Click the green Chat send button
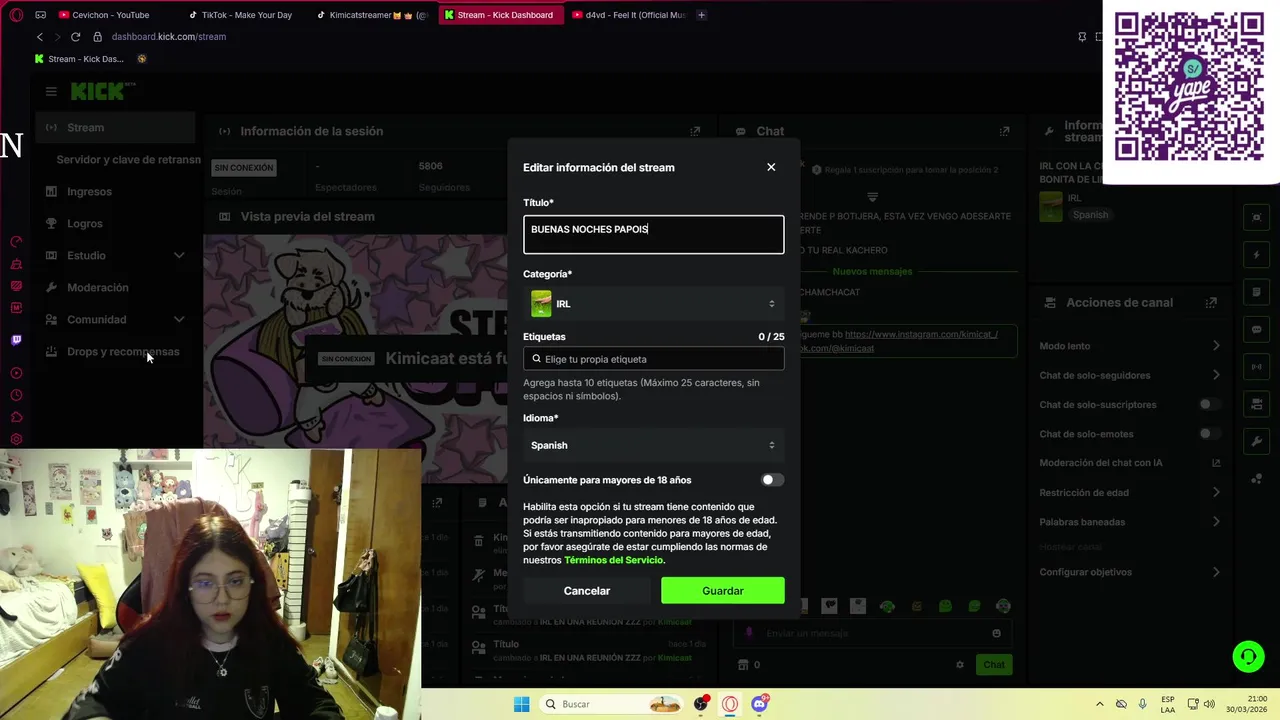The width and height of the screenshot is (1280, 720). [994, 665]
